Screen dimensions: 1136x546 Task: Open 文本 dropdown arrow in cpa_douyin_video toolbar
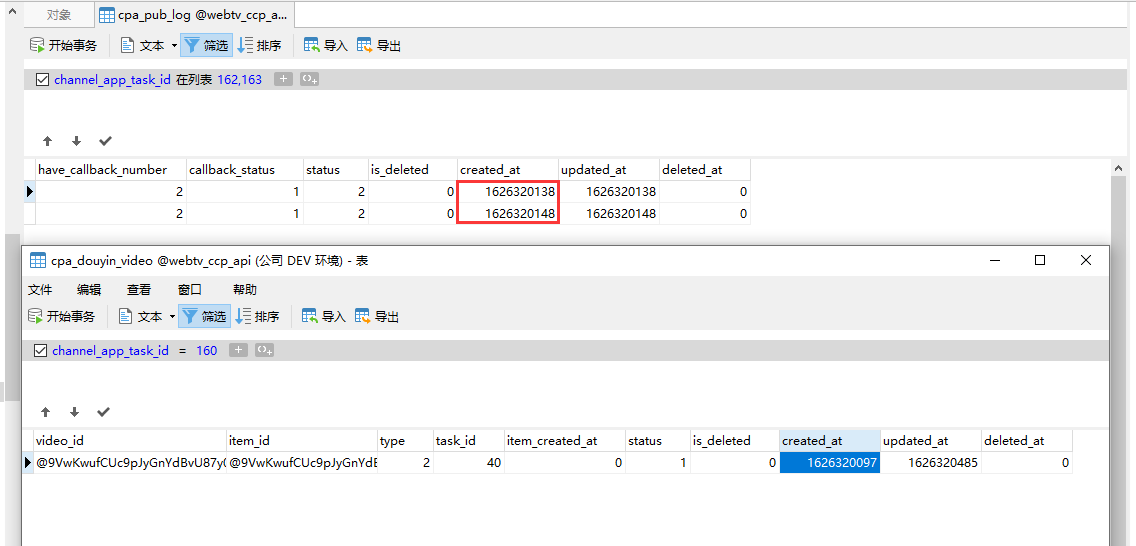[172, 316]
